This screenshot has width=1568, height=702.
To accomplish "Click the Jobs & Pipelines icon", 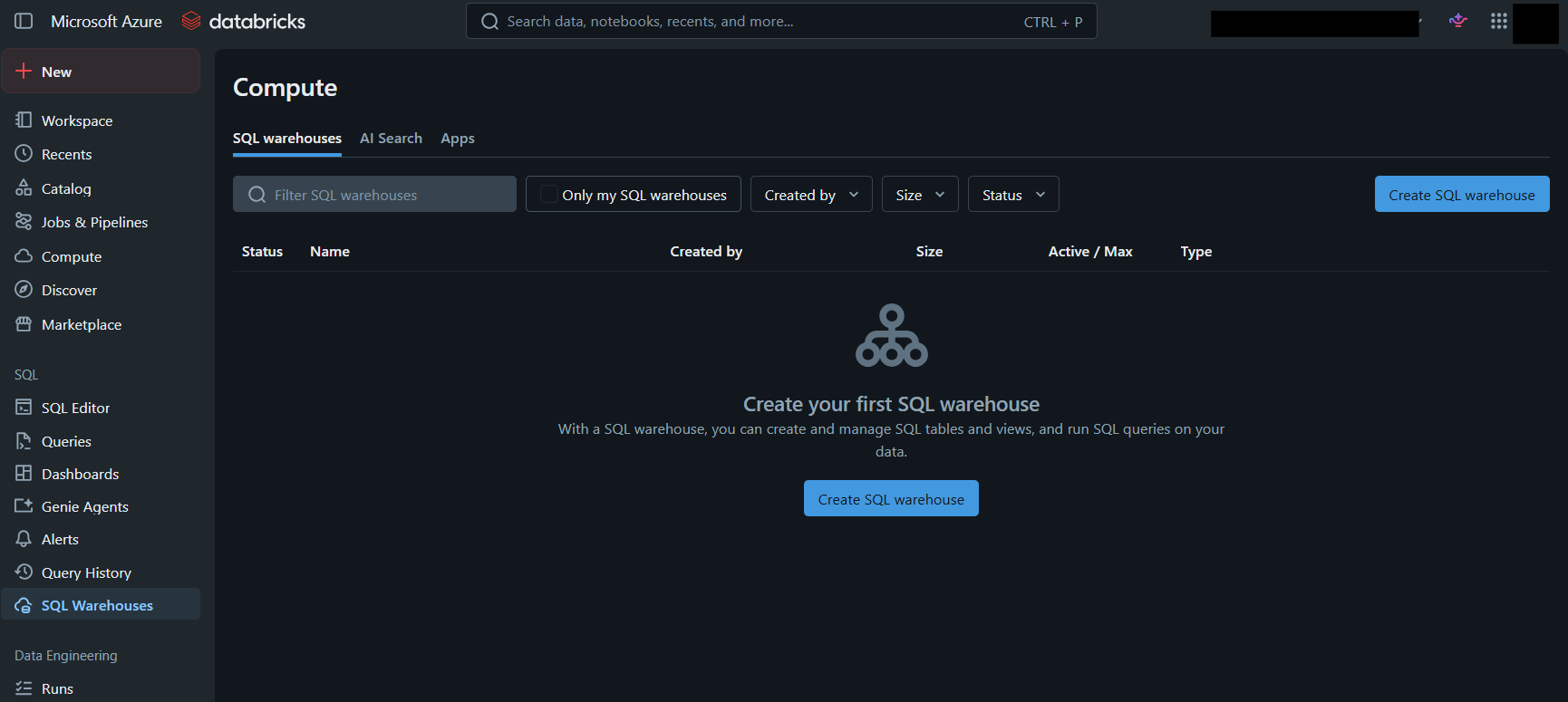I will pyautogui.click(x=24, y=222).
